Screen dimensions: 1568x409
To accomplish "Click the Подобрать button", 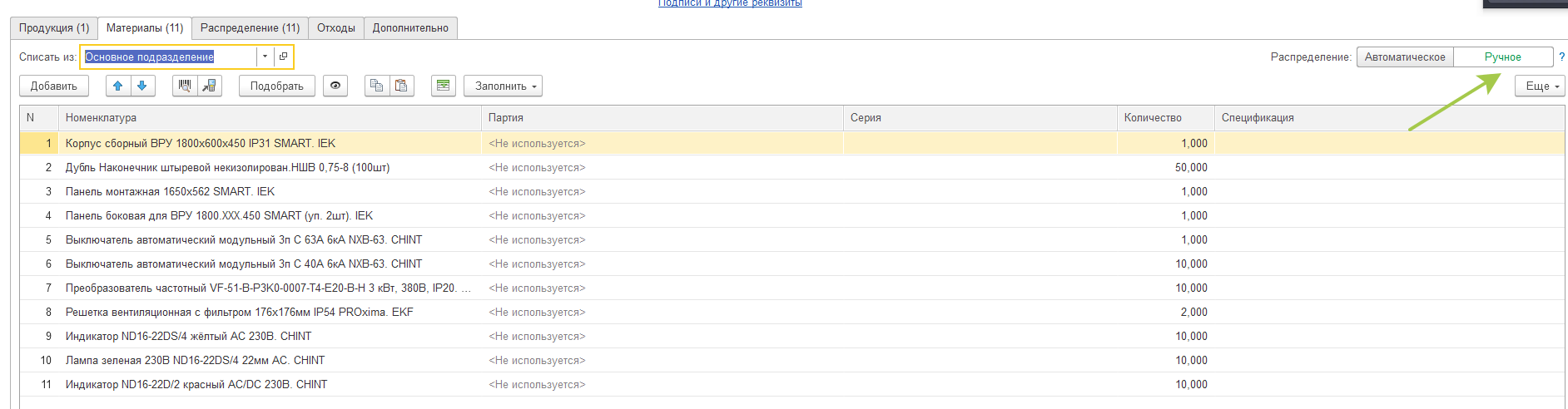I will coord(276,86).
